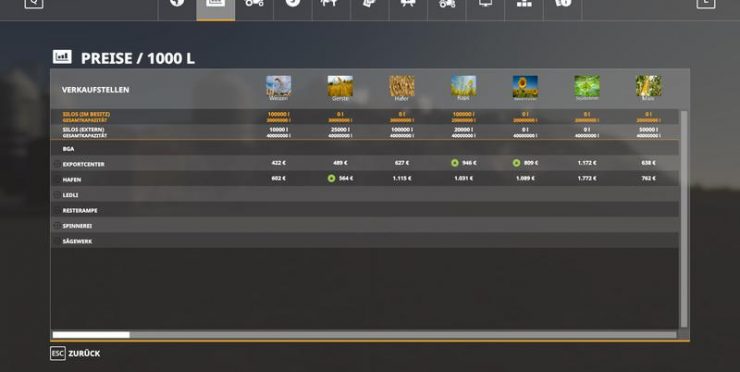
Task: Select the Mais crop thumbnail
Action: (648, 86)
